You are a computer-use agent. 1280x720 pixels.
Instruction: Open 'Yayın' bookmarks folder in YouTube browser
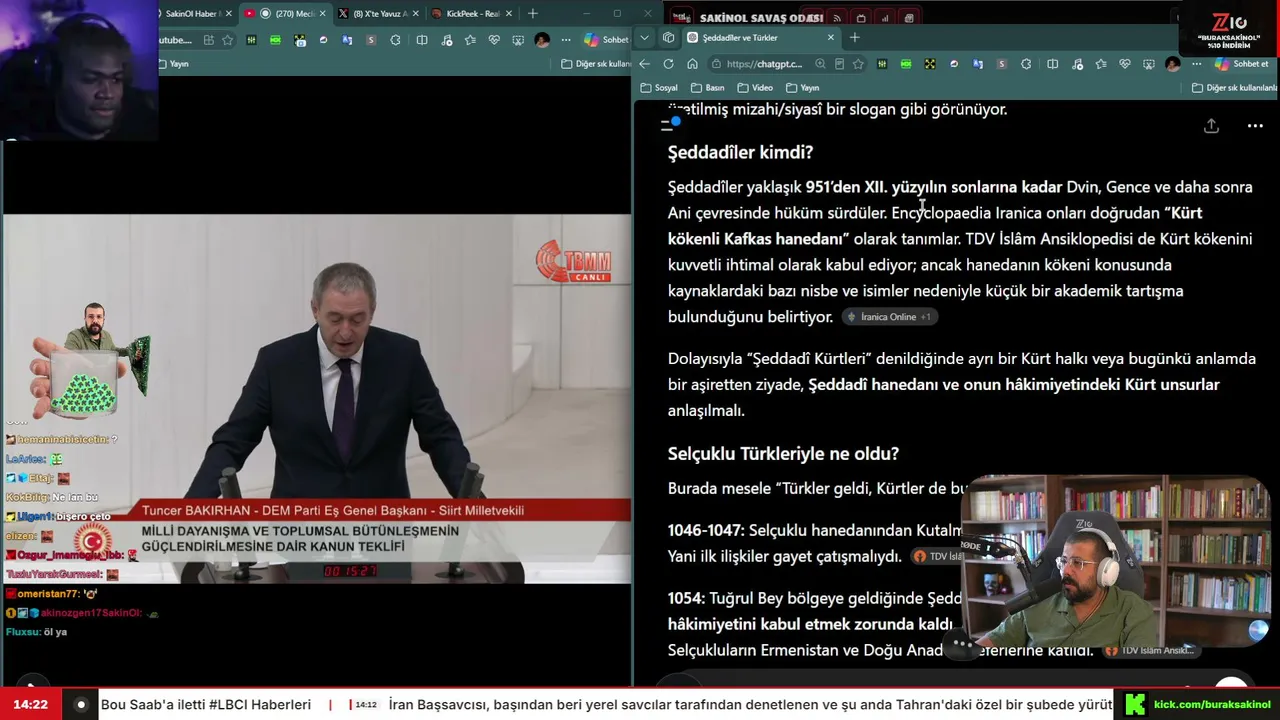pyautogui.click(x=173, y=64)
